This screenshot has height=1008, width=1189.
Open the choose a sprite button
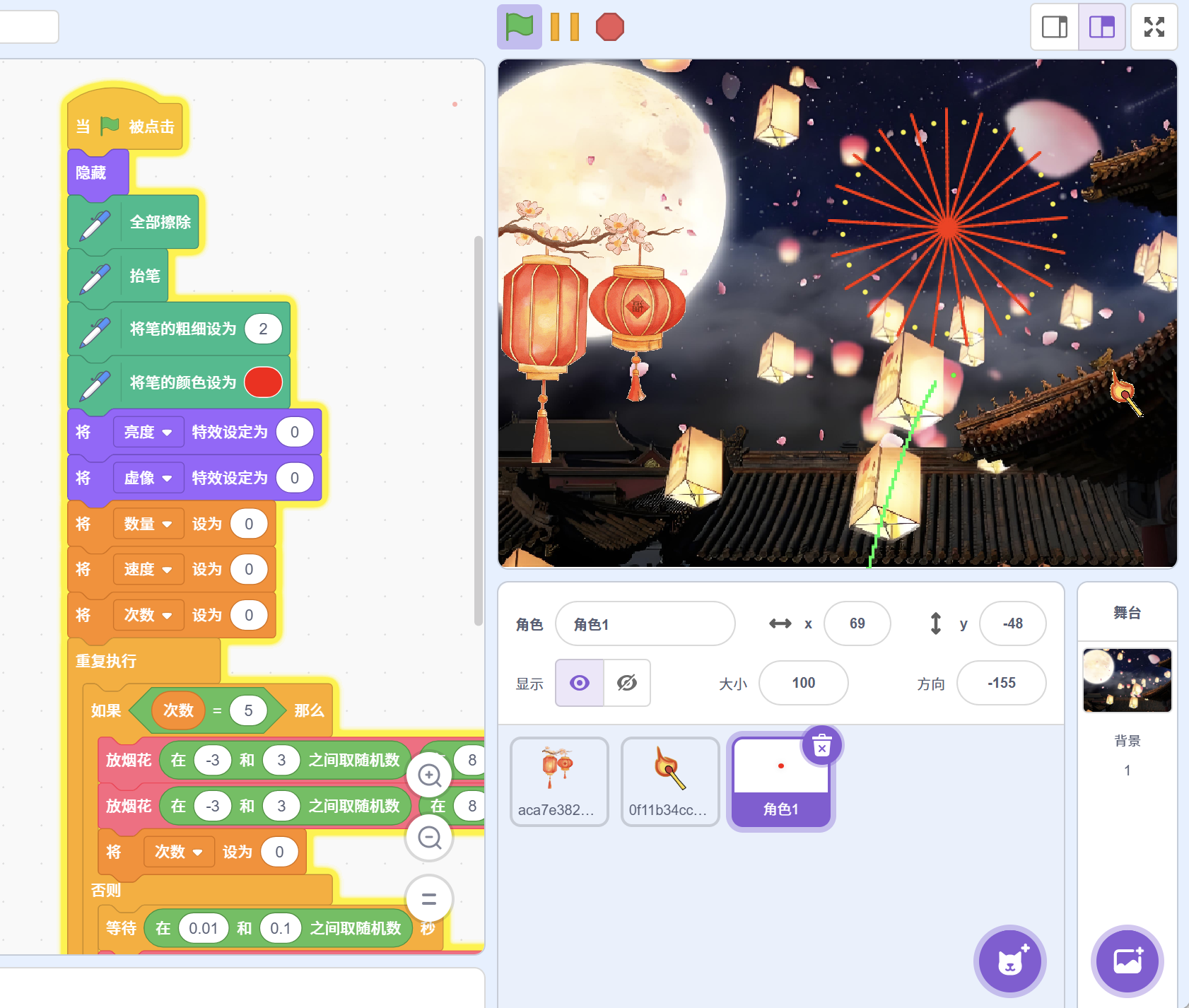click(1010, 961)
